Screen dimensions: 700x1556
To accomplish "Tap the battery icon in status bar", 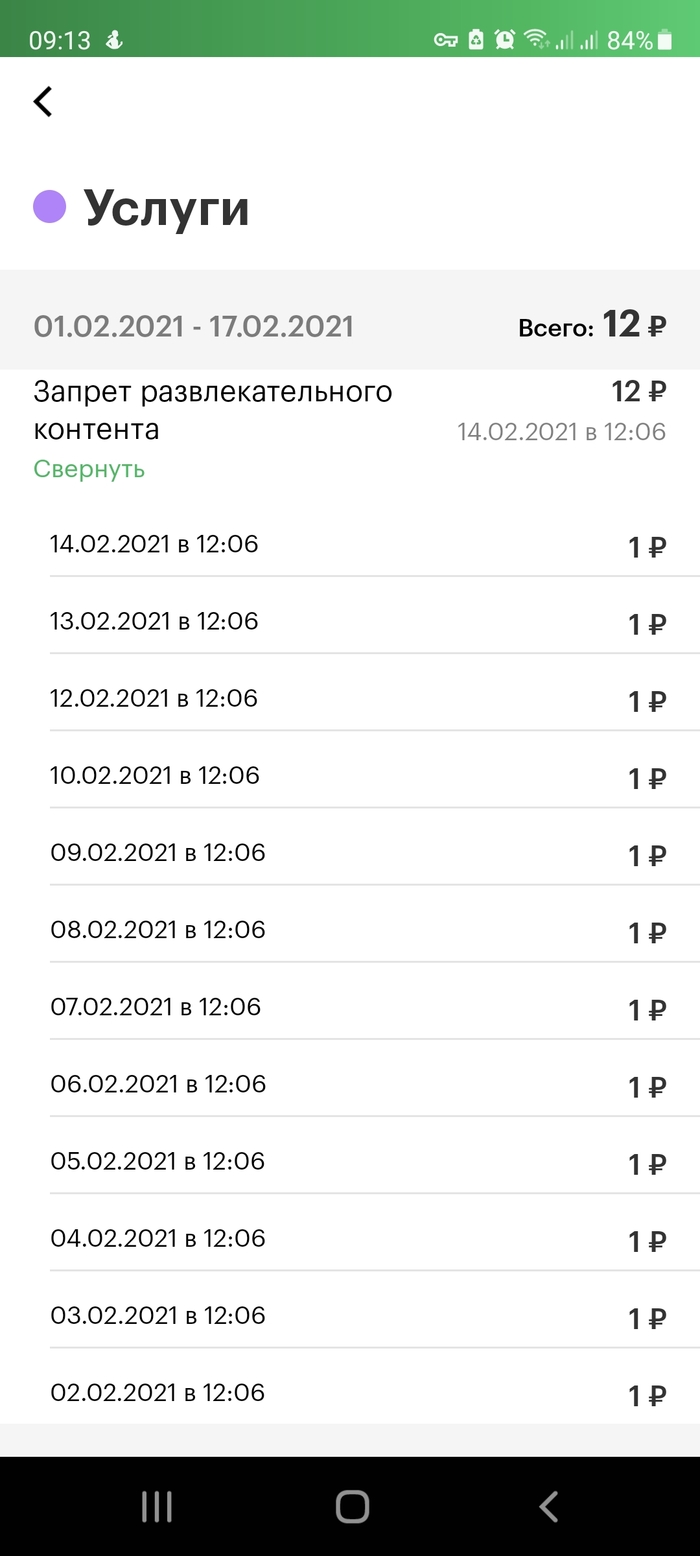I will pyautogui.click(x=665, y=40).
